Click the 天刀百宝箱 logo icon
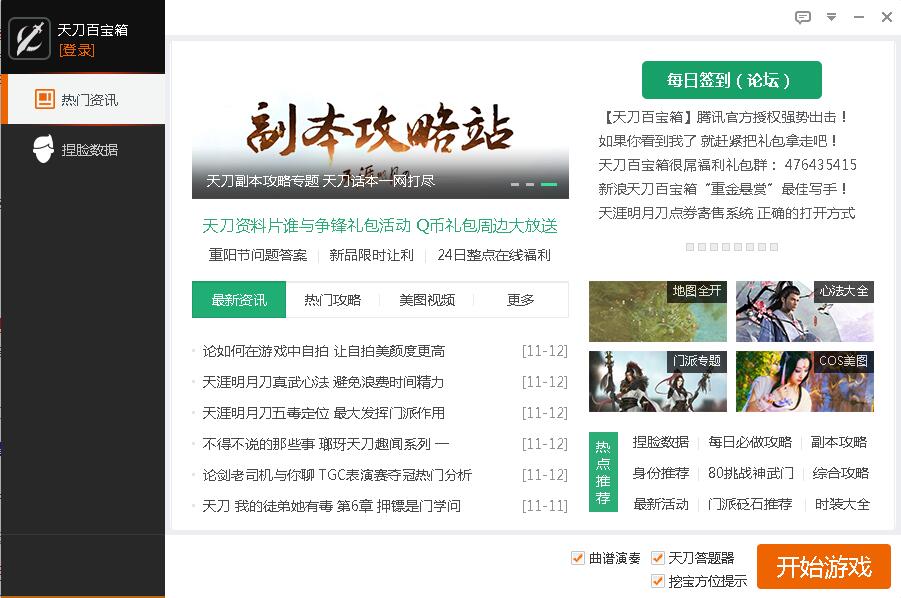The height and width of the screenshot is (598, 901). (x=30, y=40)
